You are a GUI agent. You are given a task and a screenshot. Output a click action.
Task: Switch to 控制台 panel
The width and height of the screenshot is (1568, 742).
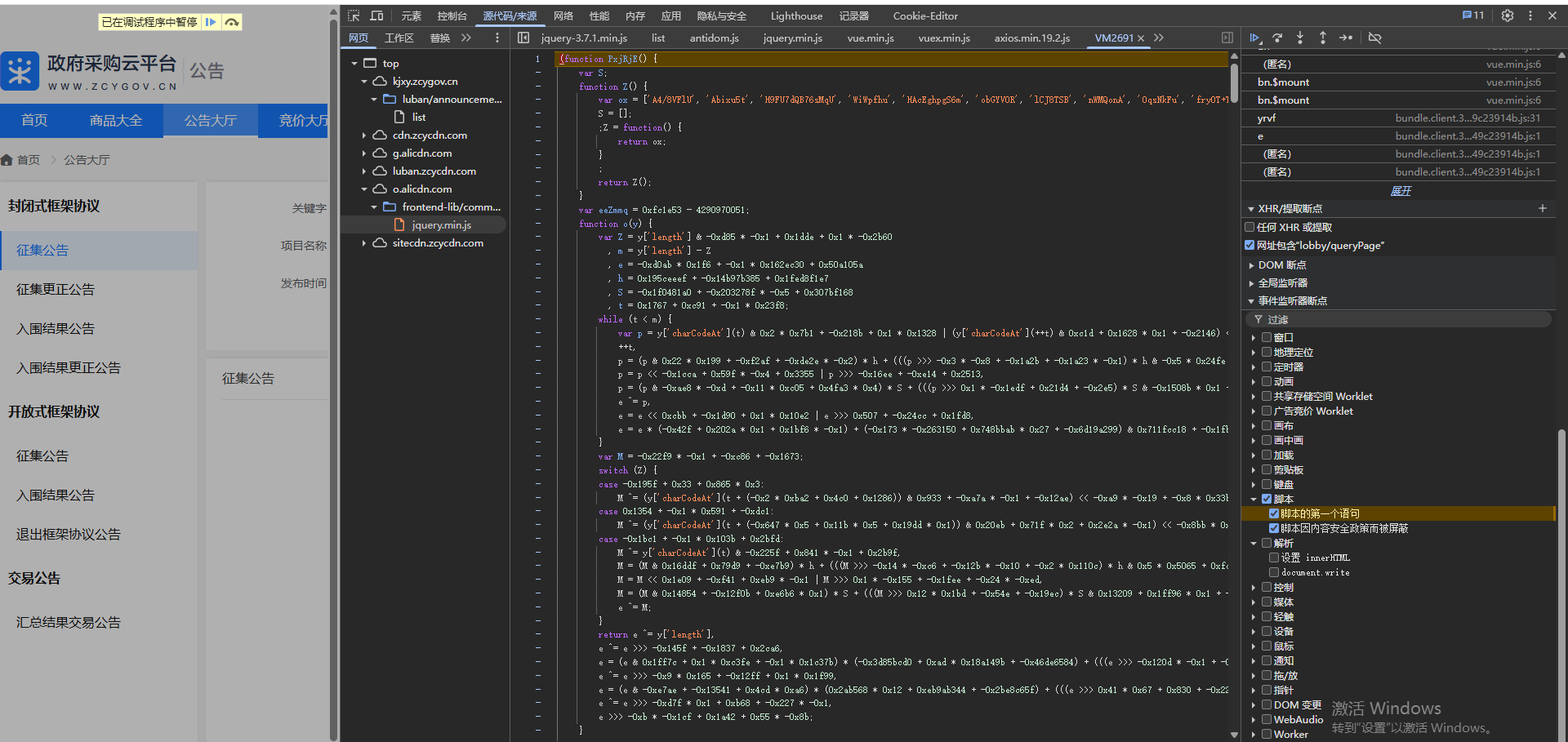[x=452, y=16]
